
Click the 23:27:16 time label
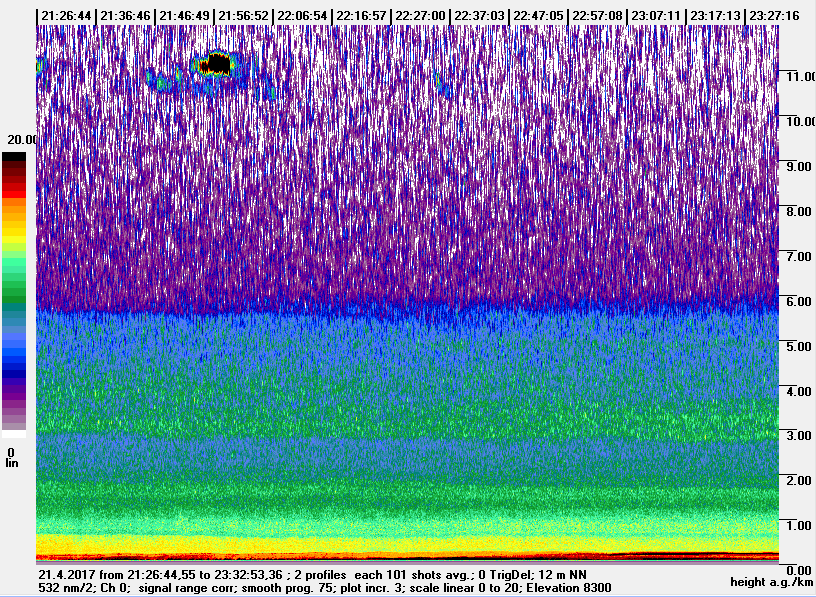coord(774,16)
